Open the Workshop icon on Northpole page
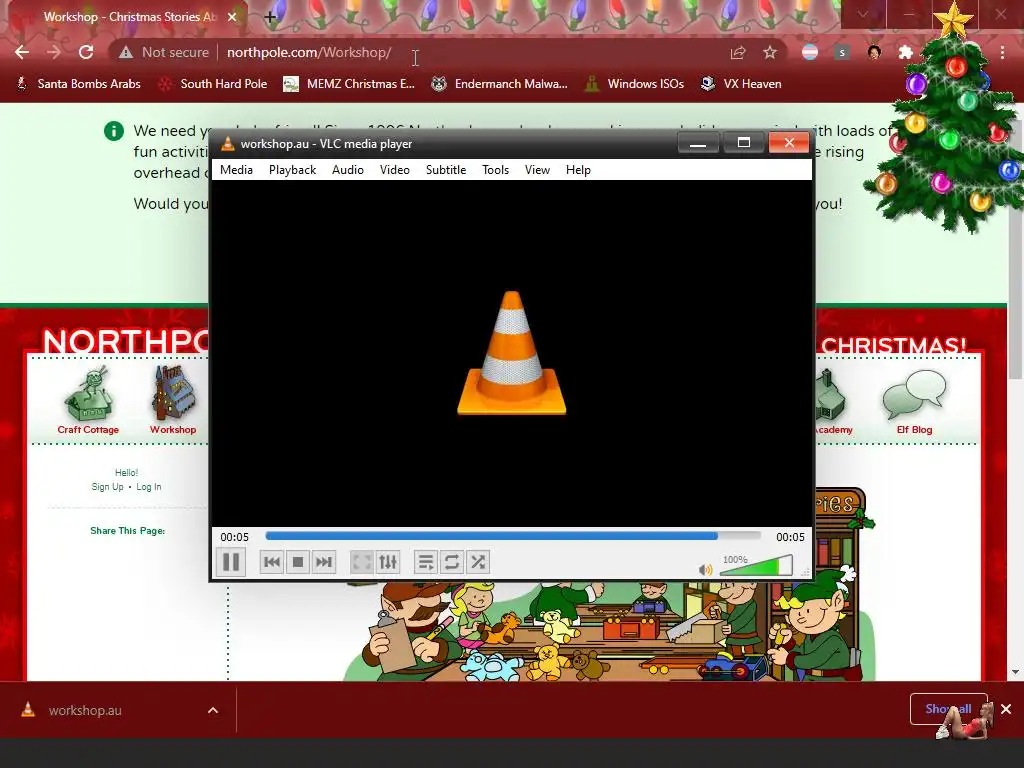The width and height of the screenshot is (1024, 768). click(x=173, y=400)
